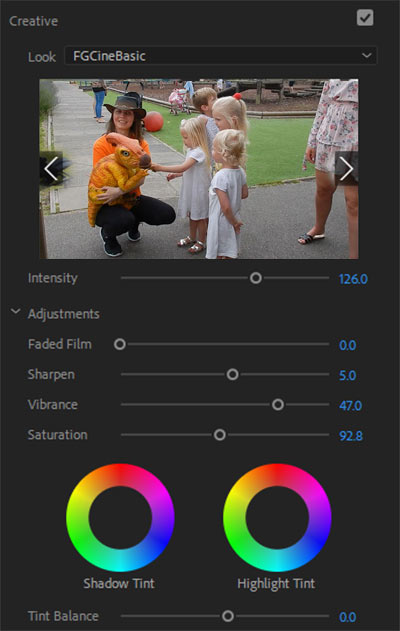
Task: Pick a hue on the Highlight Tint wheel
Action: pyautogui.click(x=234, y=518)
